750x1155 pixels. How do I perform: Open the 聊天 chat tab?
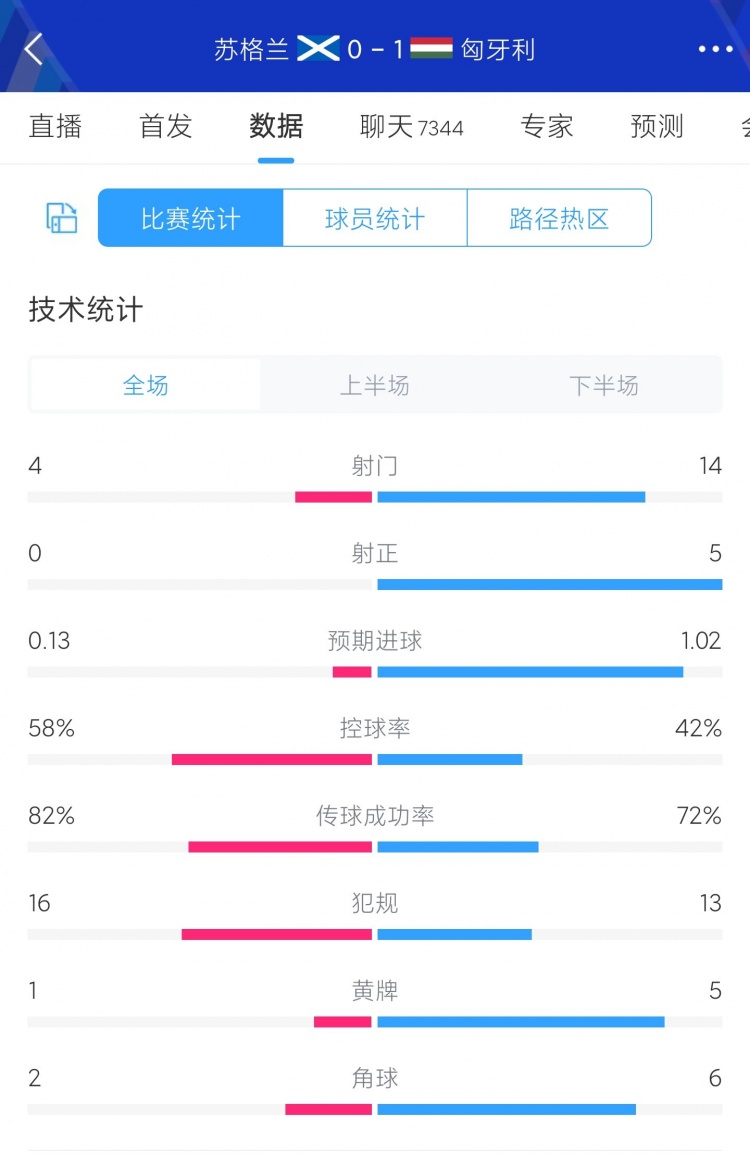point(411,126)
